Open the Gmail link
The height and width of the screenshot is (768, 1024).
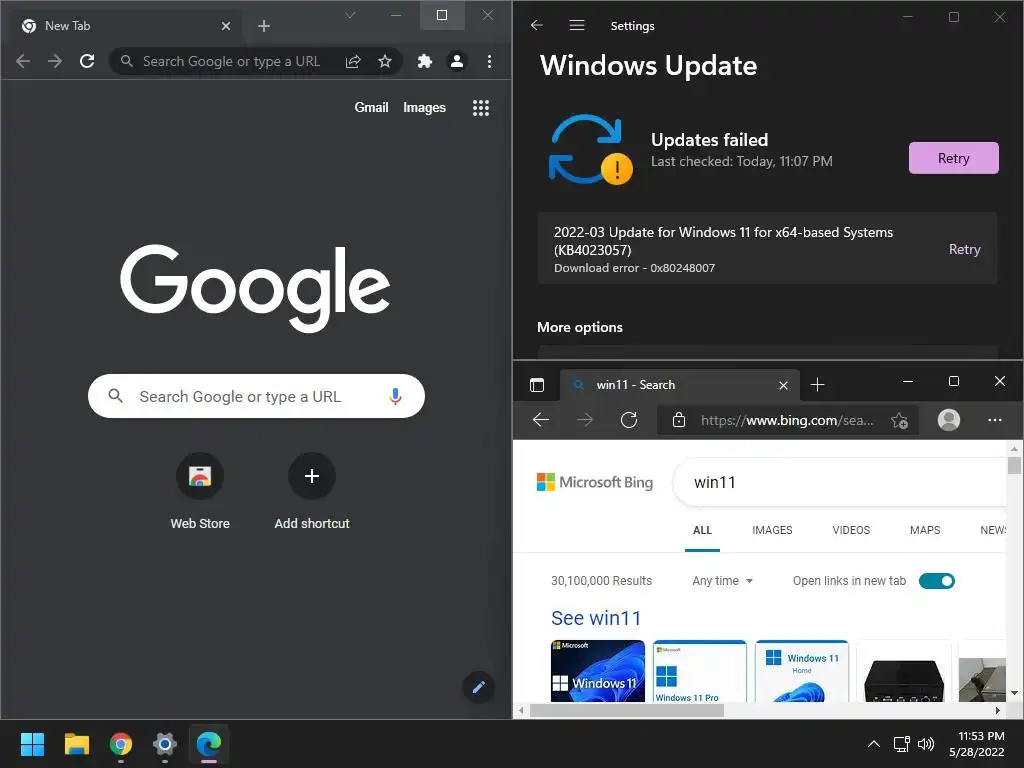(x=371, y=108)
